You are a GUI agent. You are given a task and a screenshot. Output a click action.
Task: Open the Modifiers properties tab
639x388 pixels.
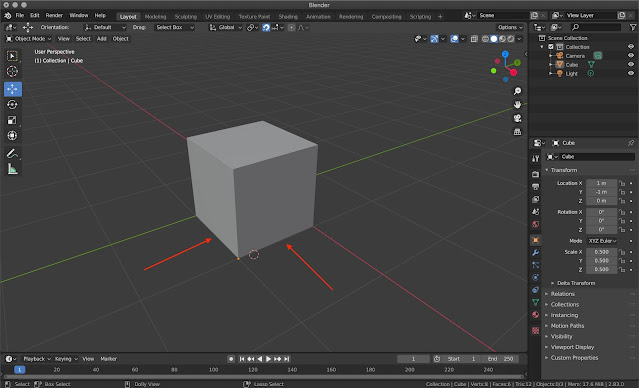pyautogui.click(x=535, y=253)
